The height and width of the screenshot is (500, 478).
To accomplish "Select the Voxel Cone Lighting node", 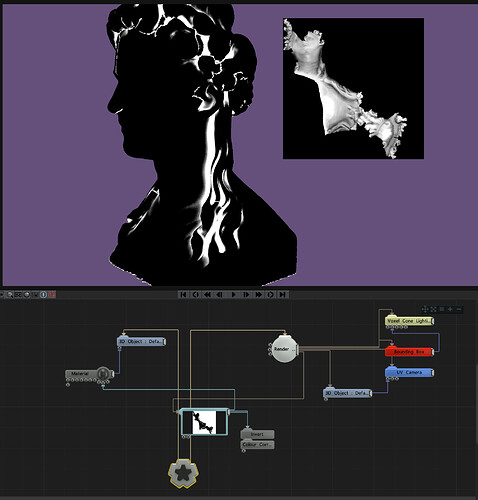I will 410,321.
